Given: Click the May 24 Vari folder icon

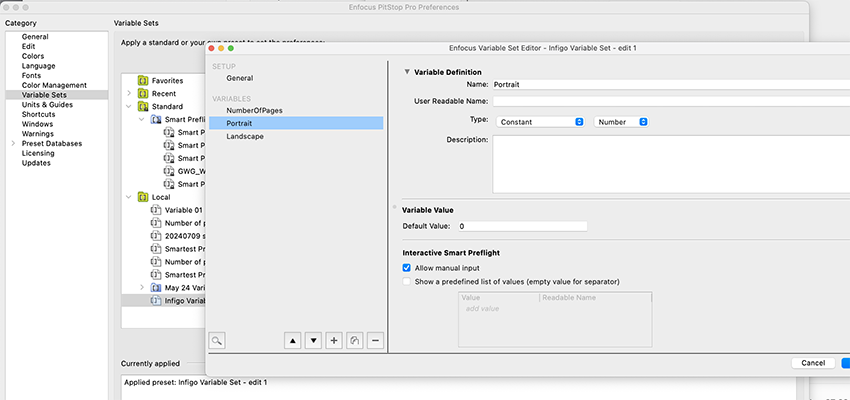Looking at the screenshot, I should [156, 287].
